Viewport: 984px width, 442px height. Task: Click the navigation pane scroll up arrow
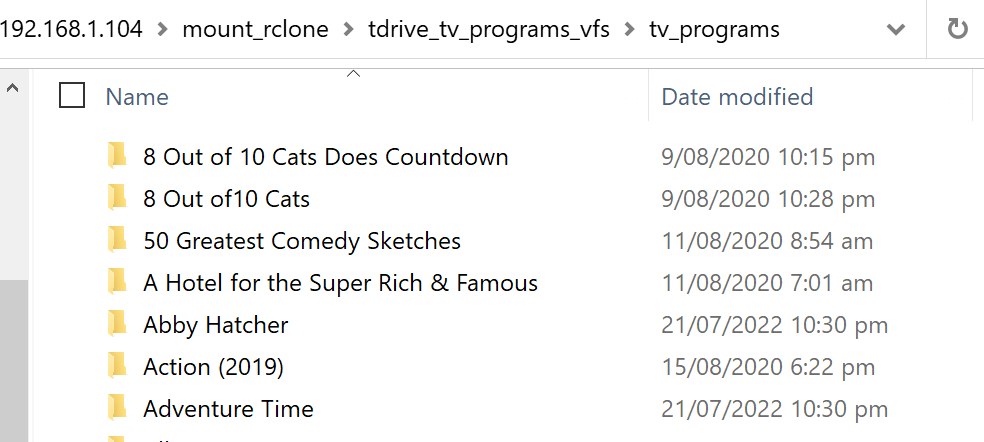(12, 89)
